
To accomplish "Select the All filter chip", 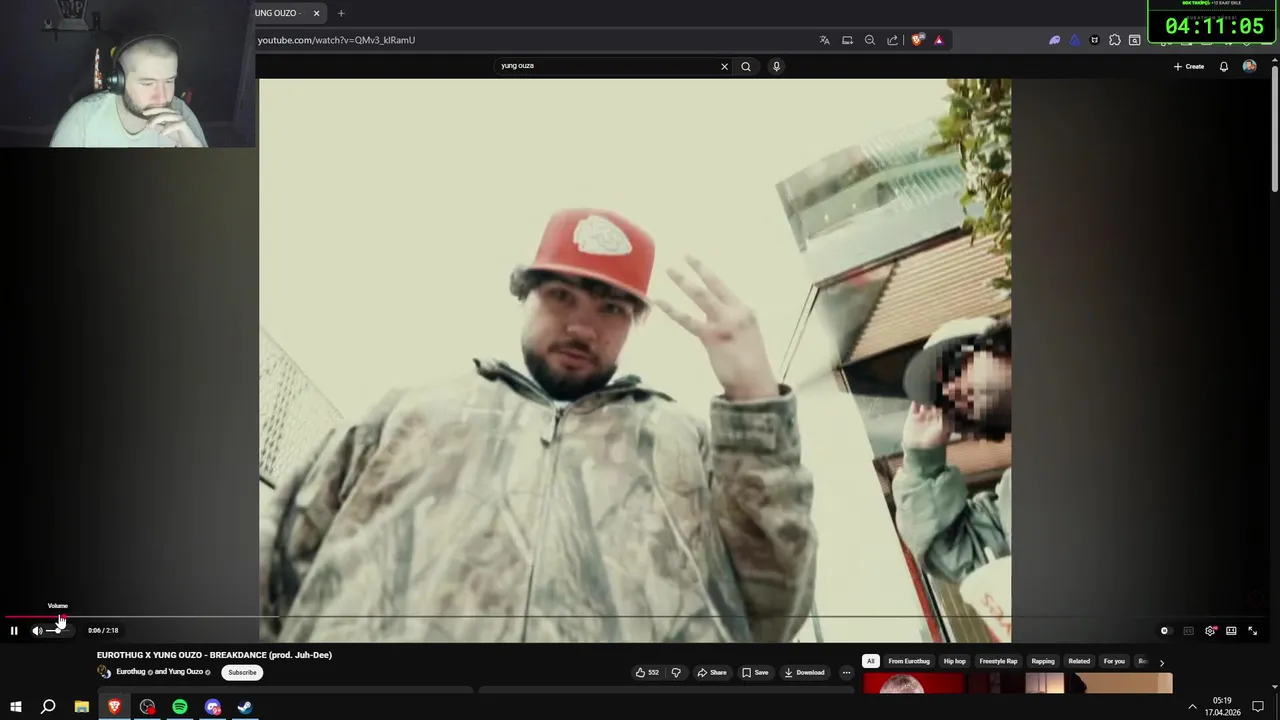I will [x=871, y=661].
